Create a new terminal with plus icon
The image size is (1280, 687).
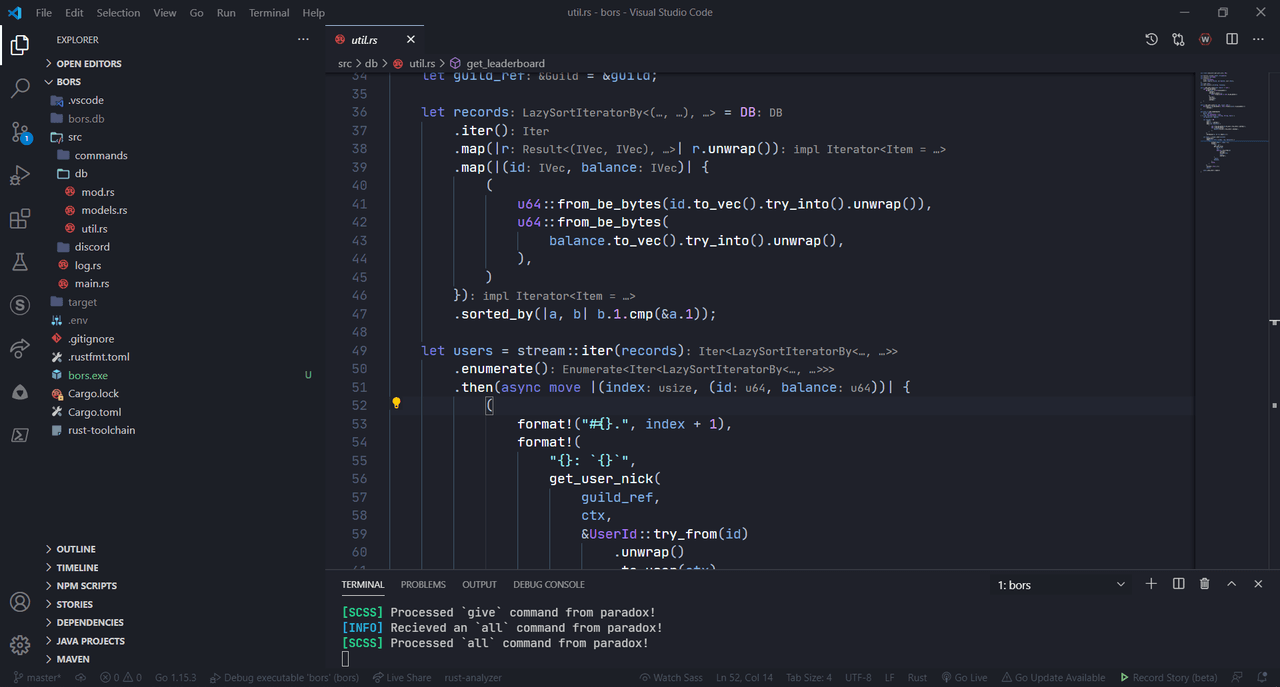(1151, 584)
